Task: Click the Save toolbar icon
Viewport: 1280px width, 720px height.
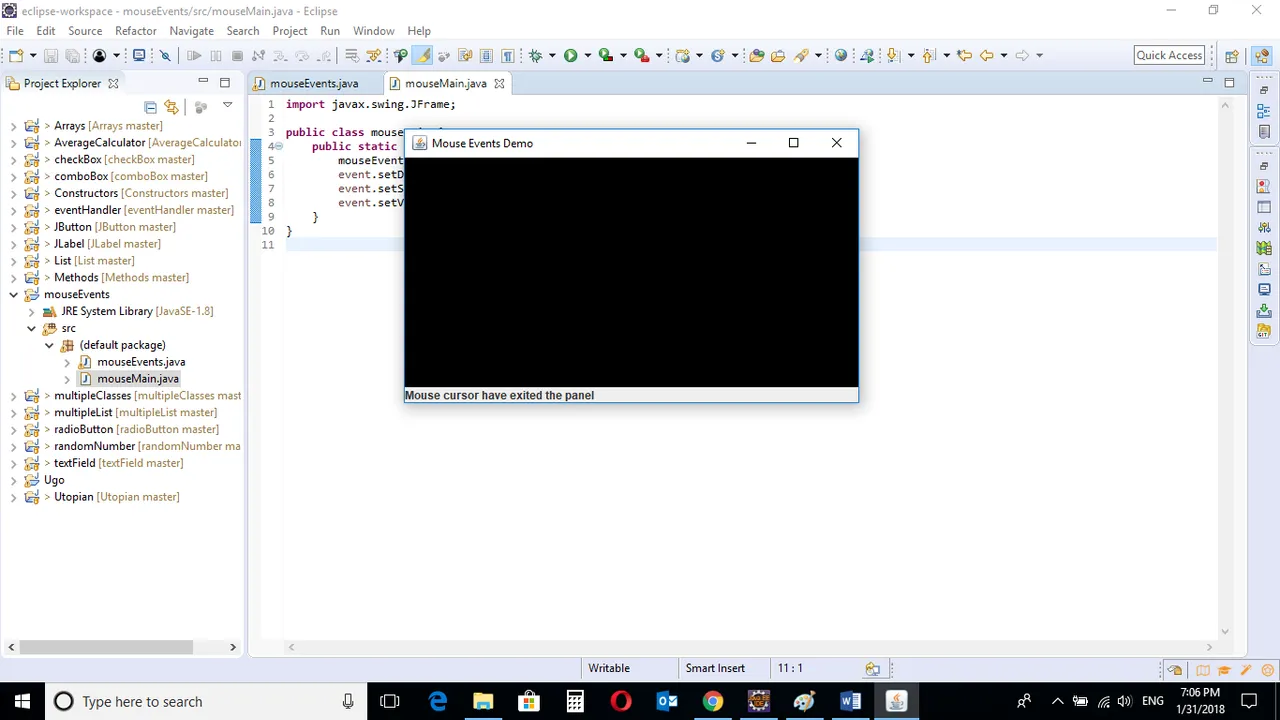Action: click(x=50, y=55)
